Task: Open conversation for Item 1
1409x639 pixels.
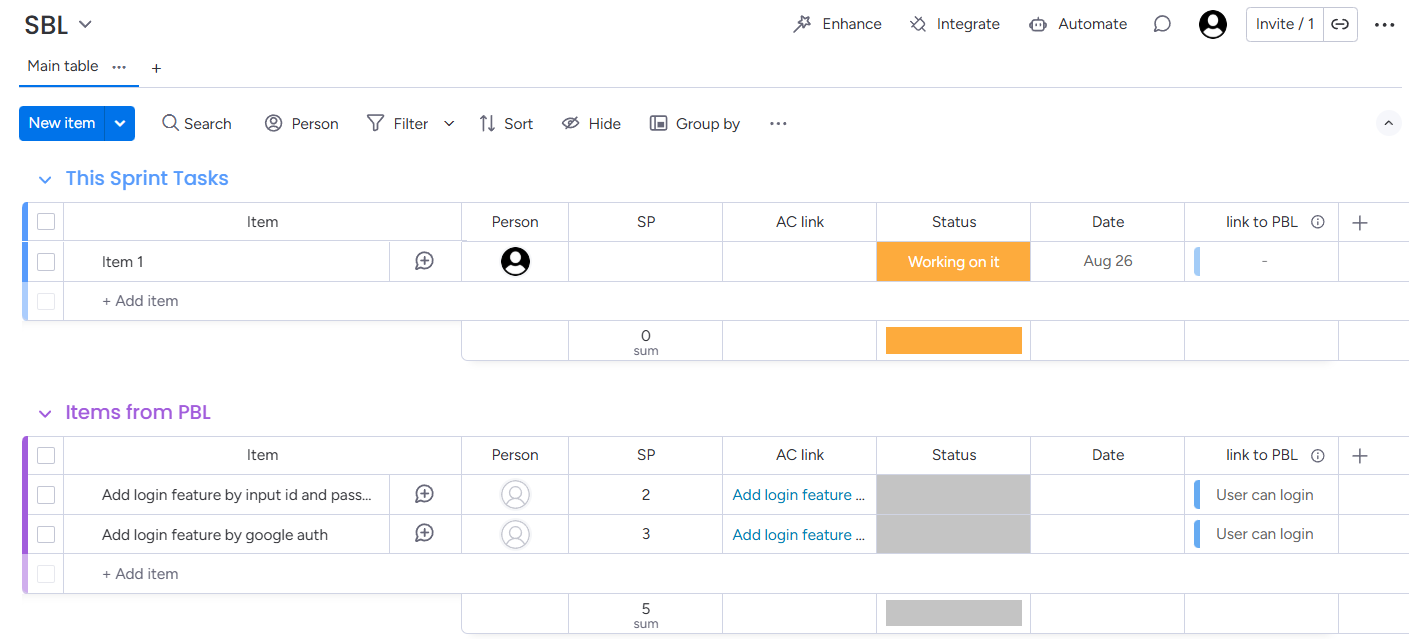Action: coord(424,261)
